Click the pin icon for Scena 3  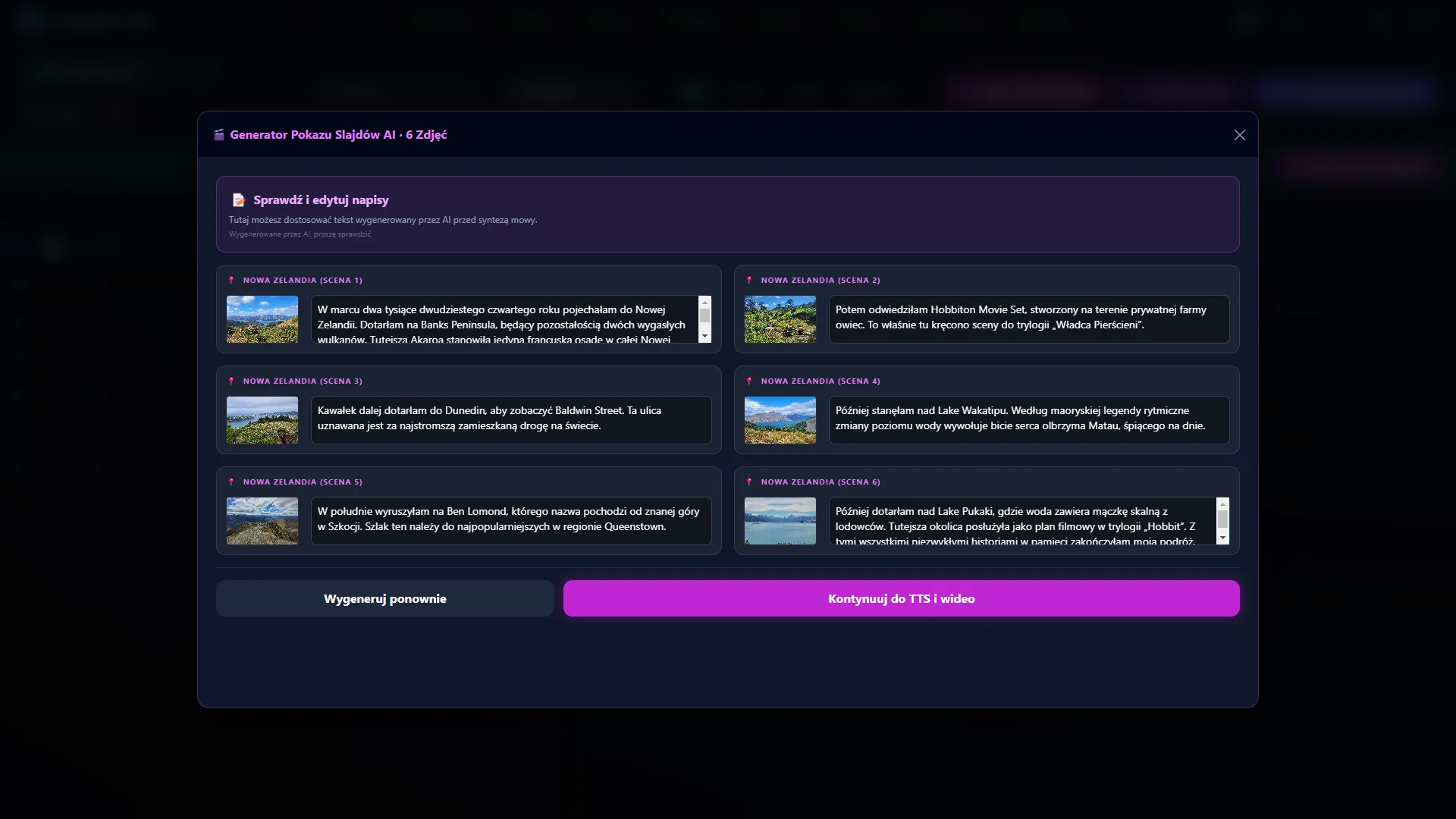231,381
